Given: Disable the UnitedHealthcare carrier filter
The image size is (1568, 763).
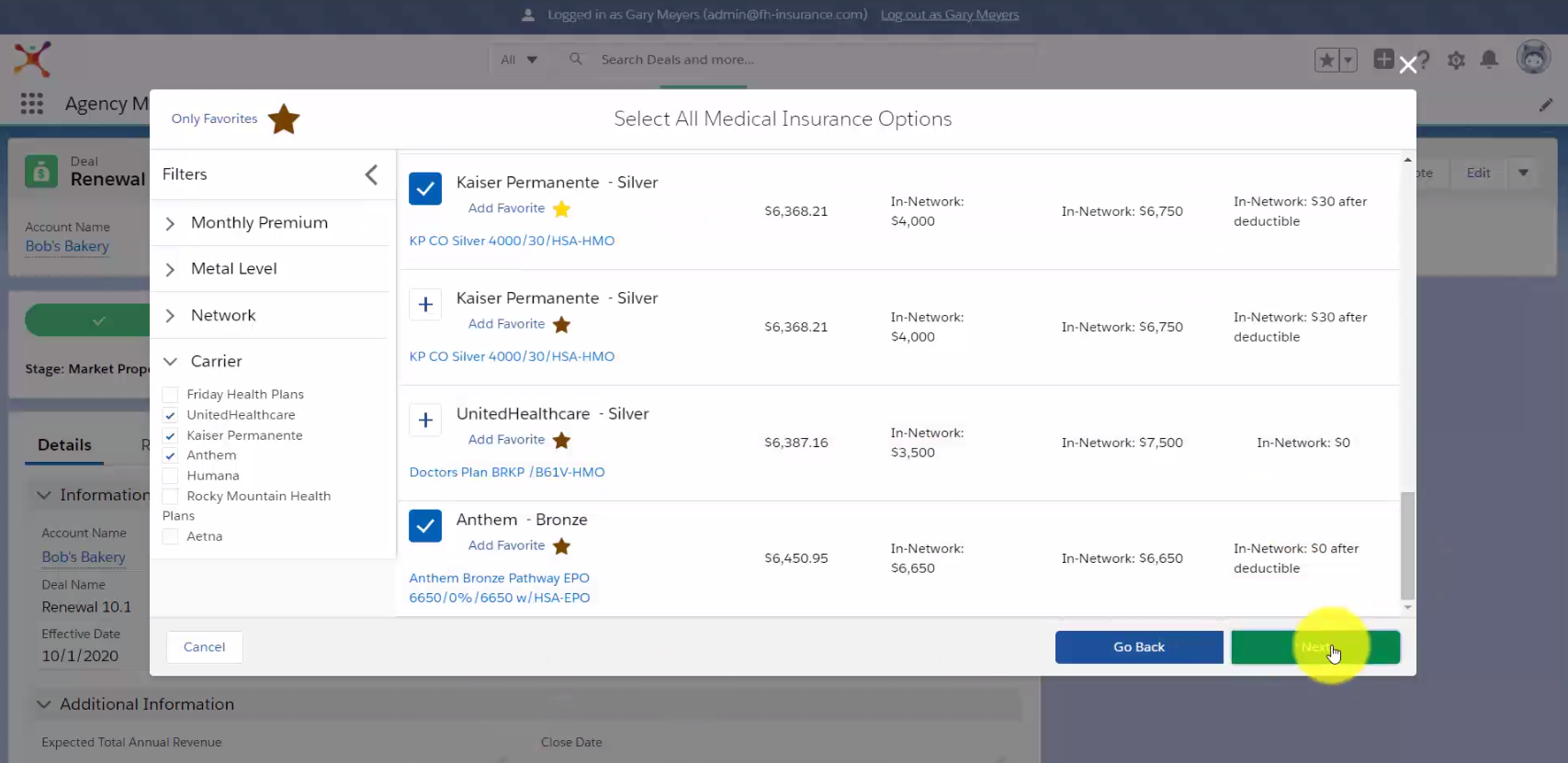Looking at the screenshot, I should pyautogui.click(x=170, y=415).
